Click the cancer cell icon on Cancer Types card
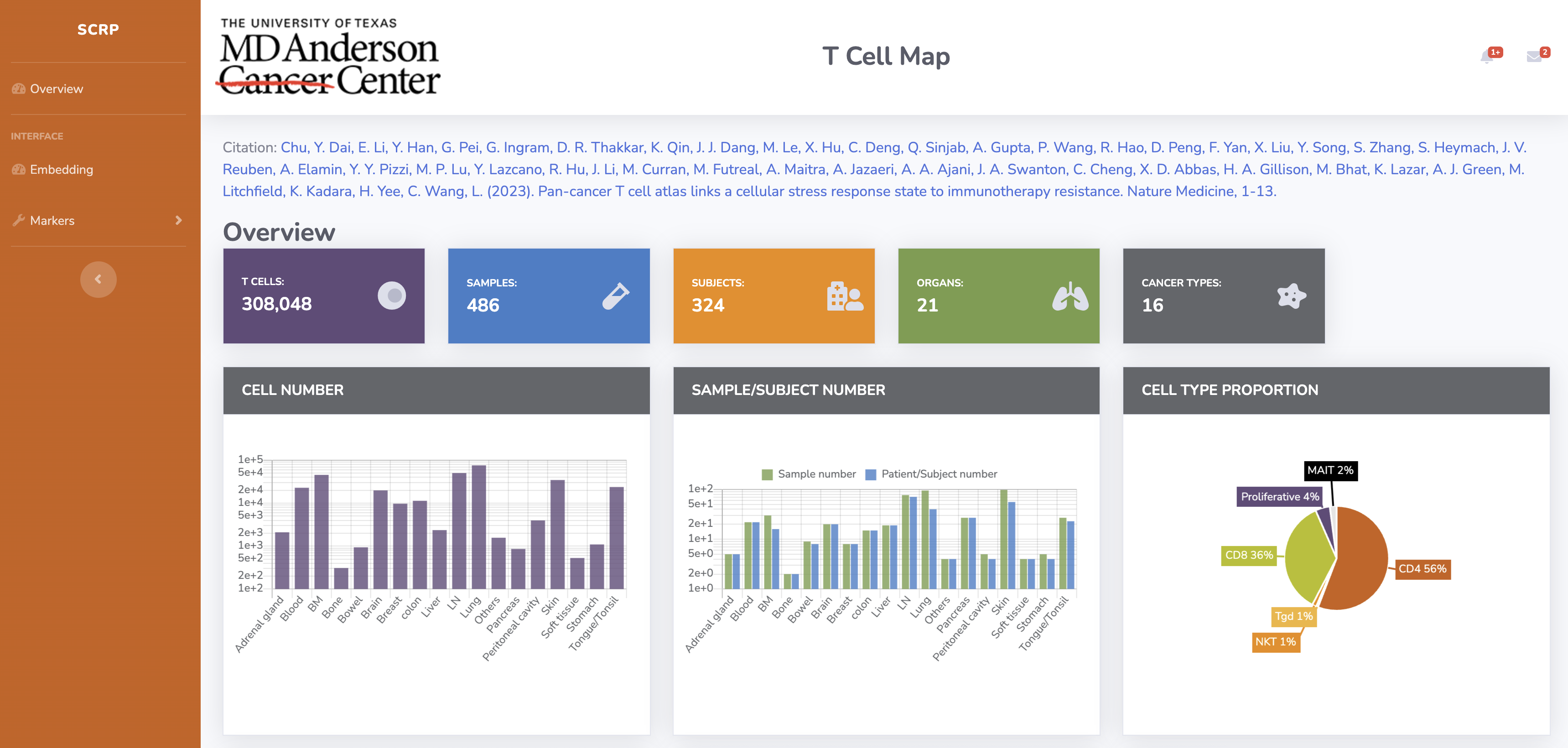 [x=1292, y=295]
